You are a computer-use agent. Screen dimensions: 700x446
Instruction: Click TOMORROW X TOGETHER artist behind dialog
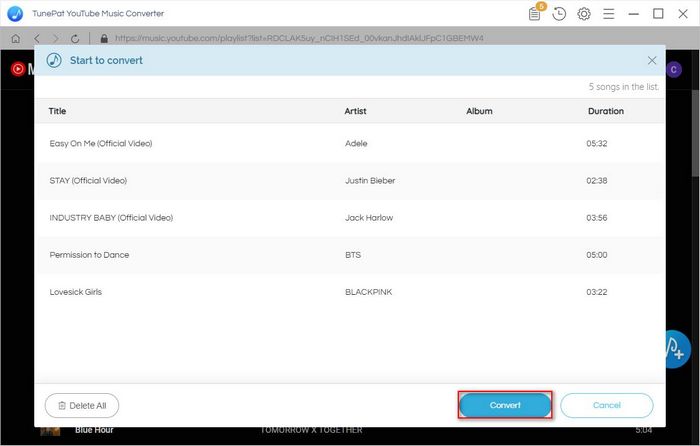(x=311, y=430)
